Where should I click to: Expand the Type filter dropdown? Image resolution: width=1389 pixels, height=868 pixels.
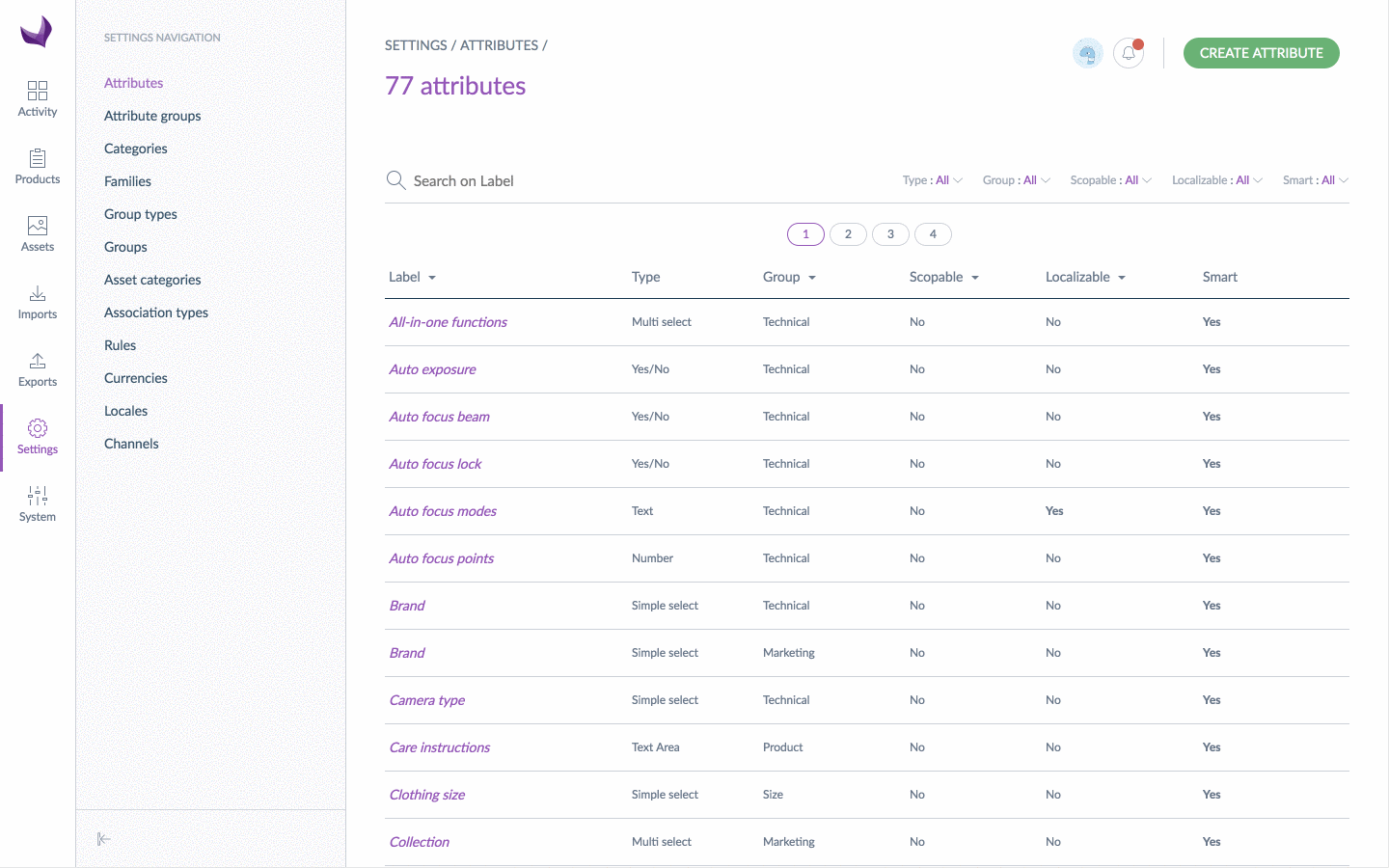932,180
